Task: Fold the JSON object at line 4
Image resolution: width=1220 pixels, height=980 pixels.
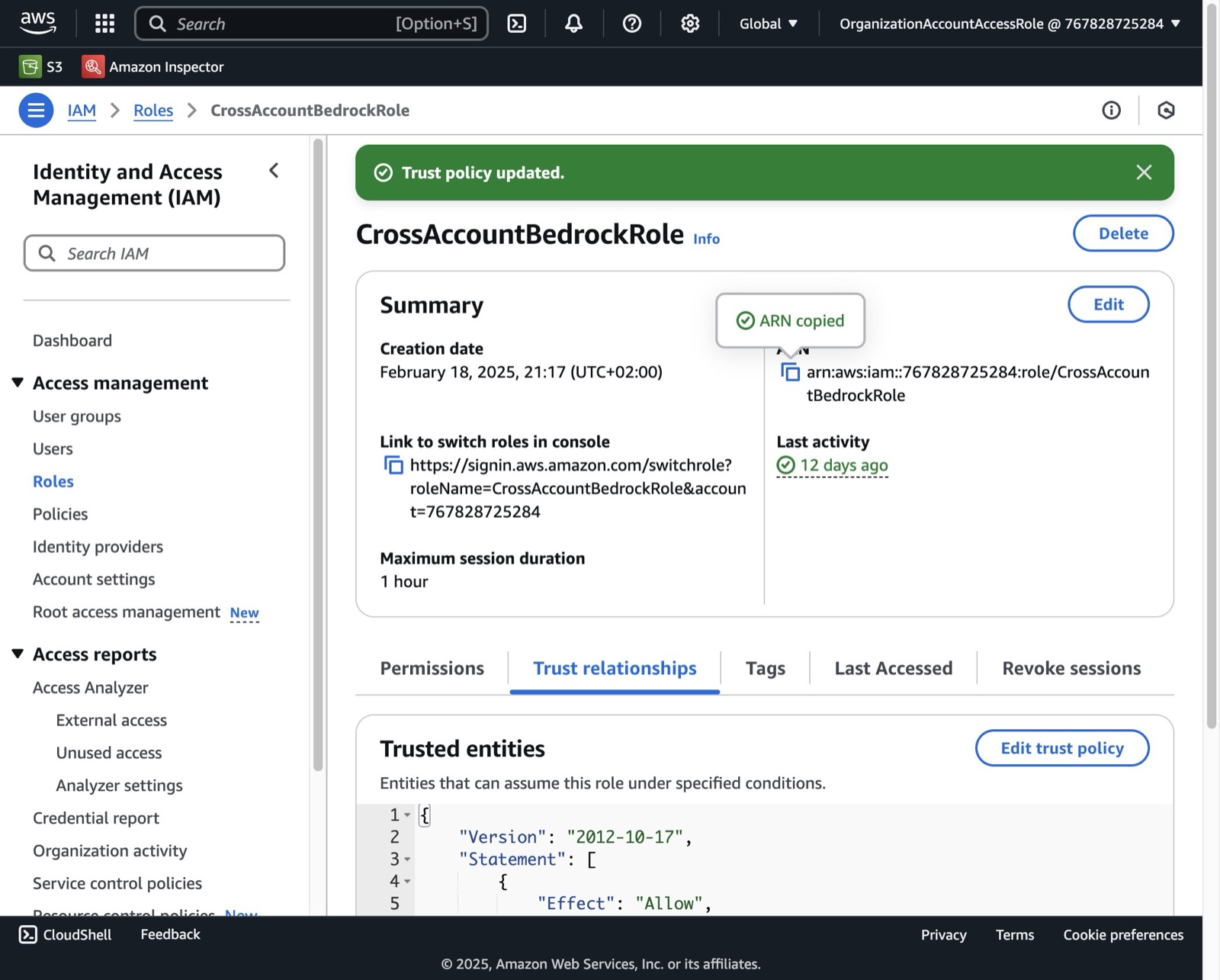Action: pyautogui.click(x=407, y=882)
